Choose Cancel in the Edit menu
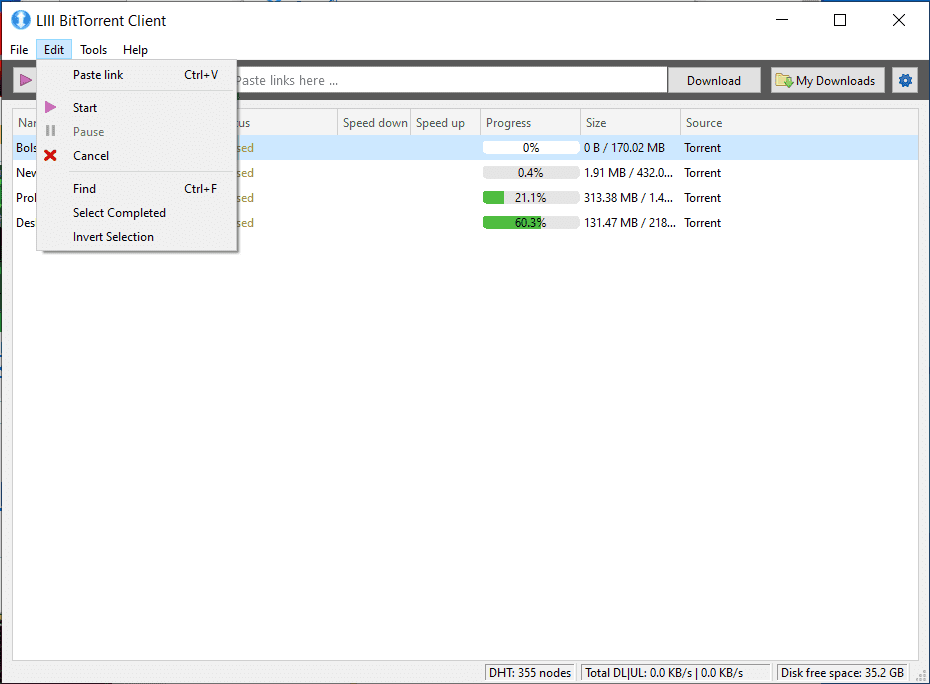 point(137,155)
